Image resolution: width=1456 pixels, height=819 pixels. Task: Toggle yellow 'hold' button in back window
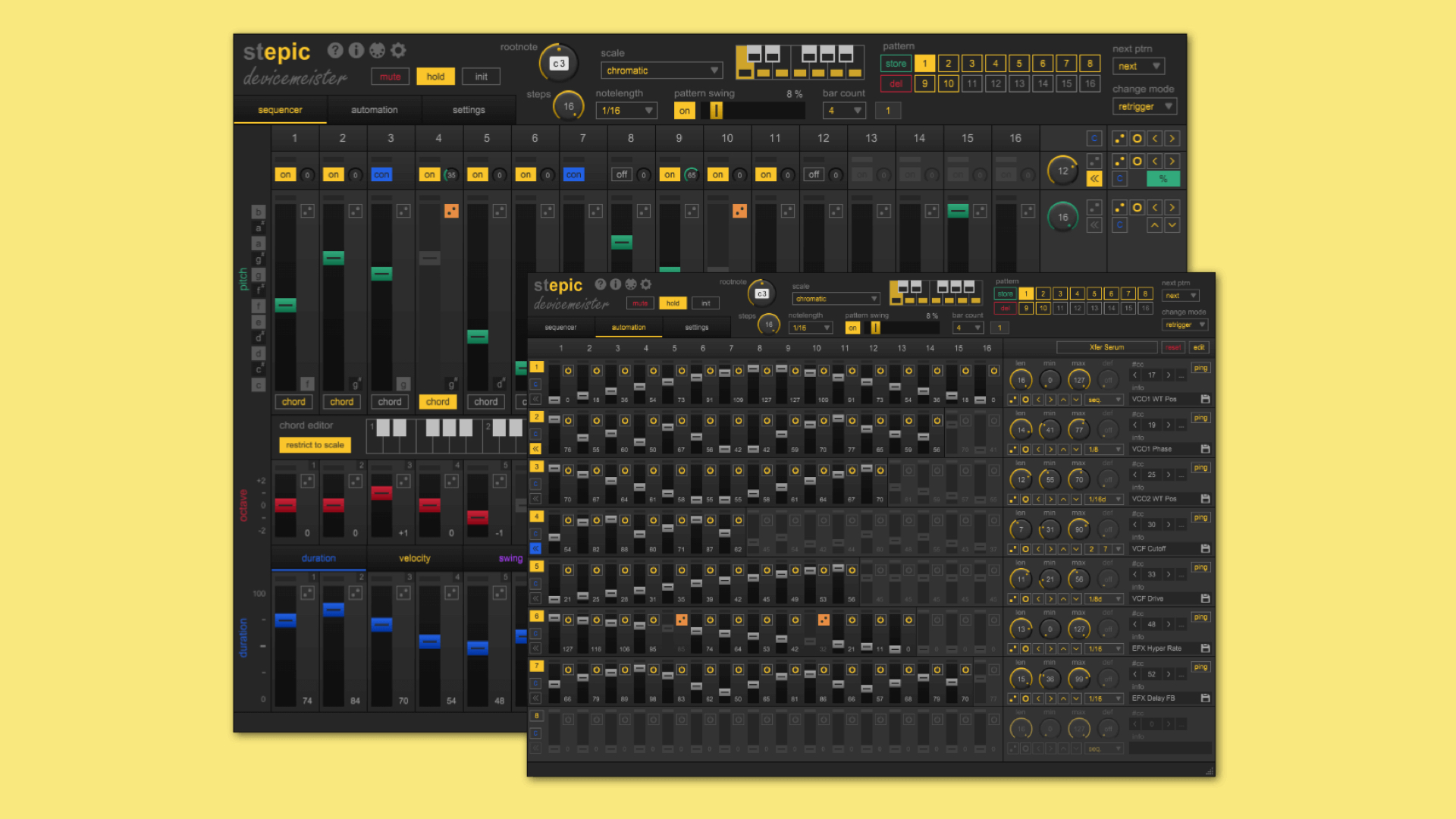(x=435, y=77)
